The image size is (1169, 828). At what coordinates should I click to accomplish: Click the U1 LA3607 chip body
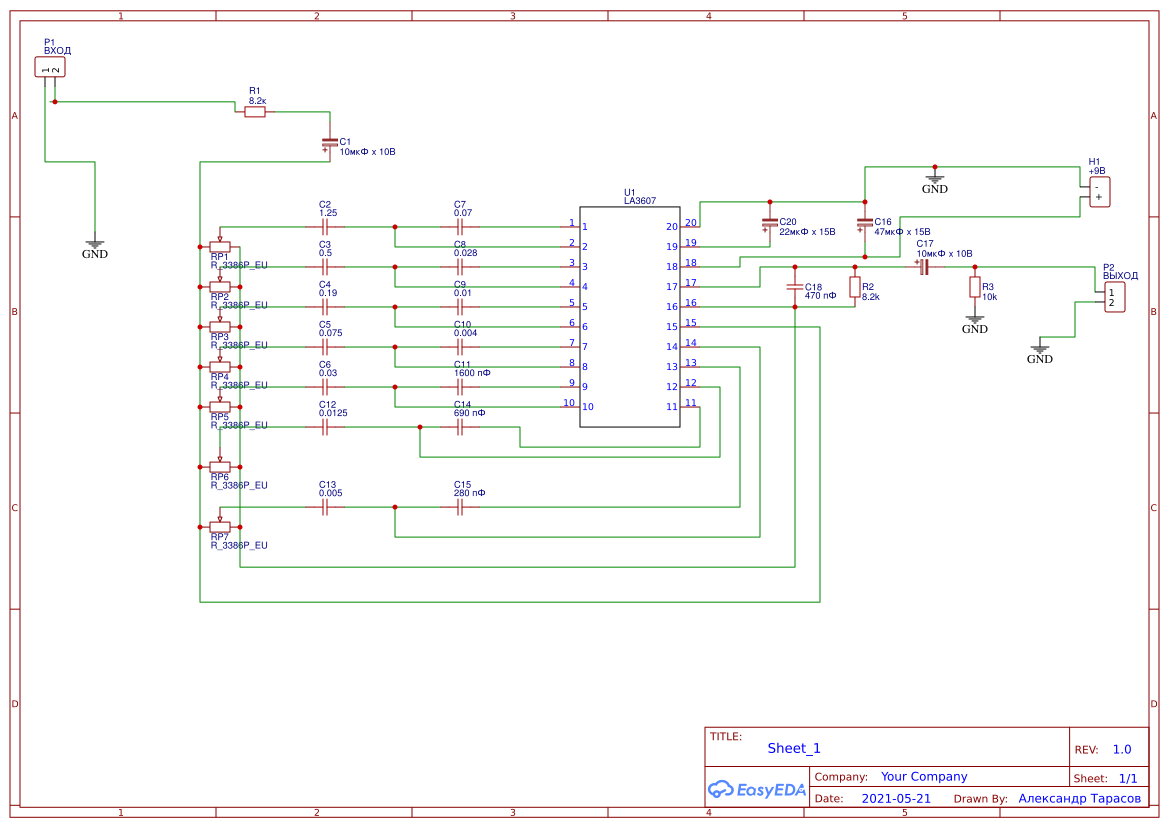630,317
